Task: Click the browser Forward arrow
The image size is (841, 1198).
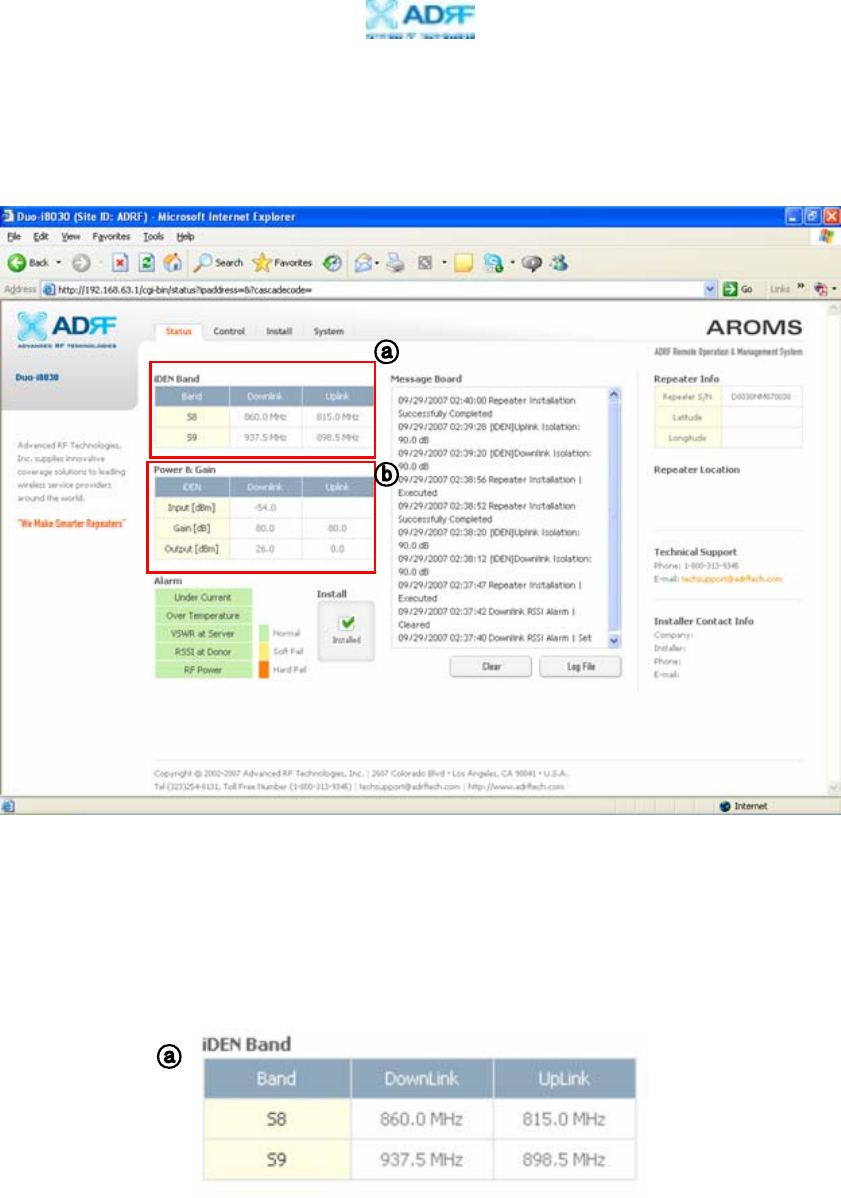Action: (x=81, y=263)
